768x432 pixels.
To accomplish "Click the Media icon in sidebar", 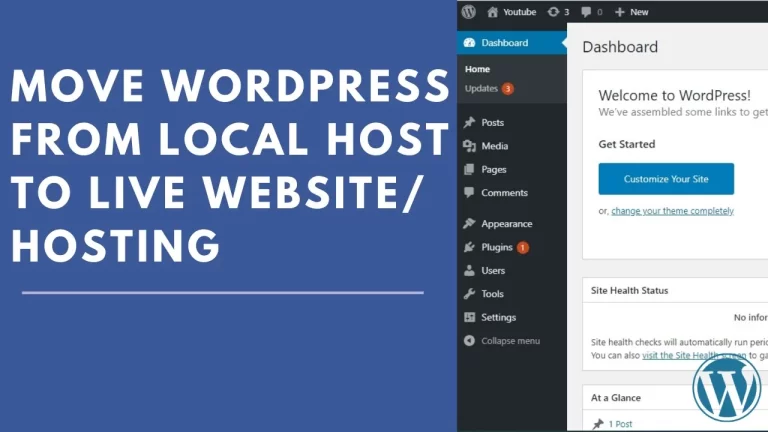I will (x=469, y=146).
